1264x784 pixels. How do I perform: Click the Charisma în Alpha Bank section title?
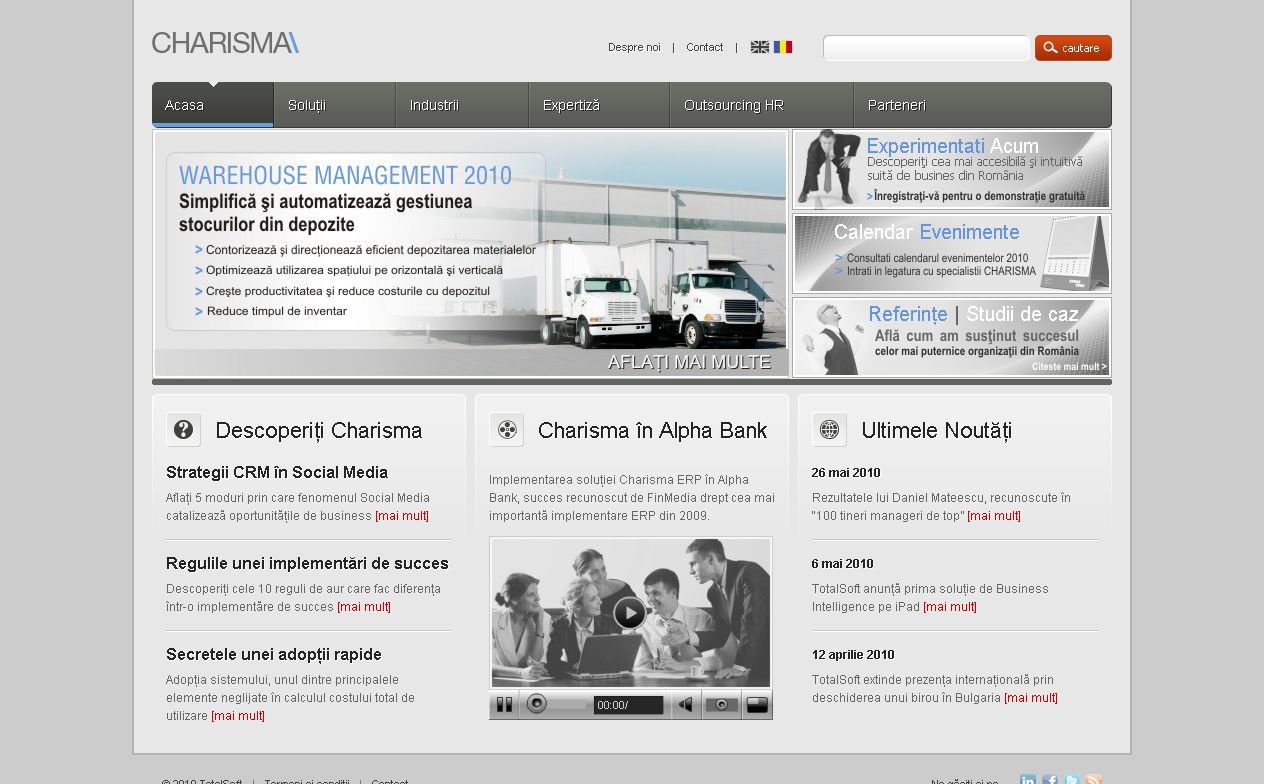[652, 431]
